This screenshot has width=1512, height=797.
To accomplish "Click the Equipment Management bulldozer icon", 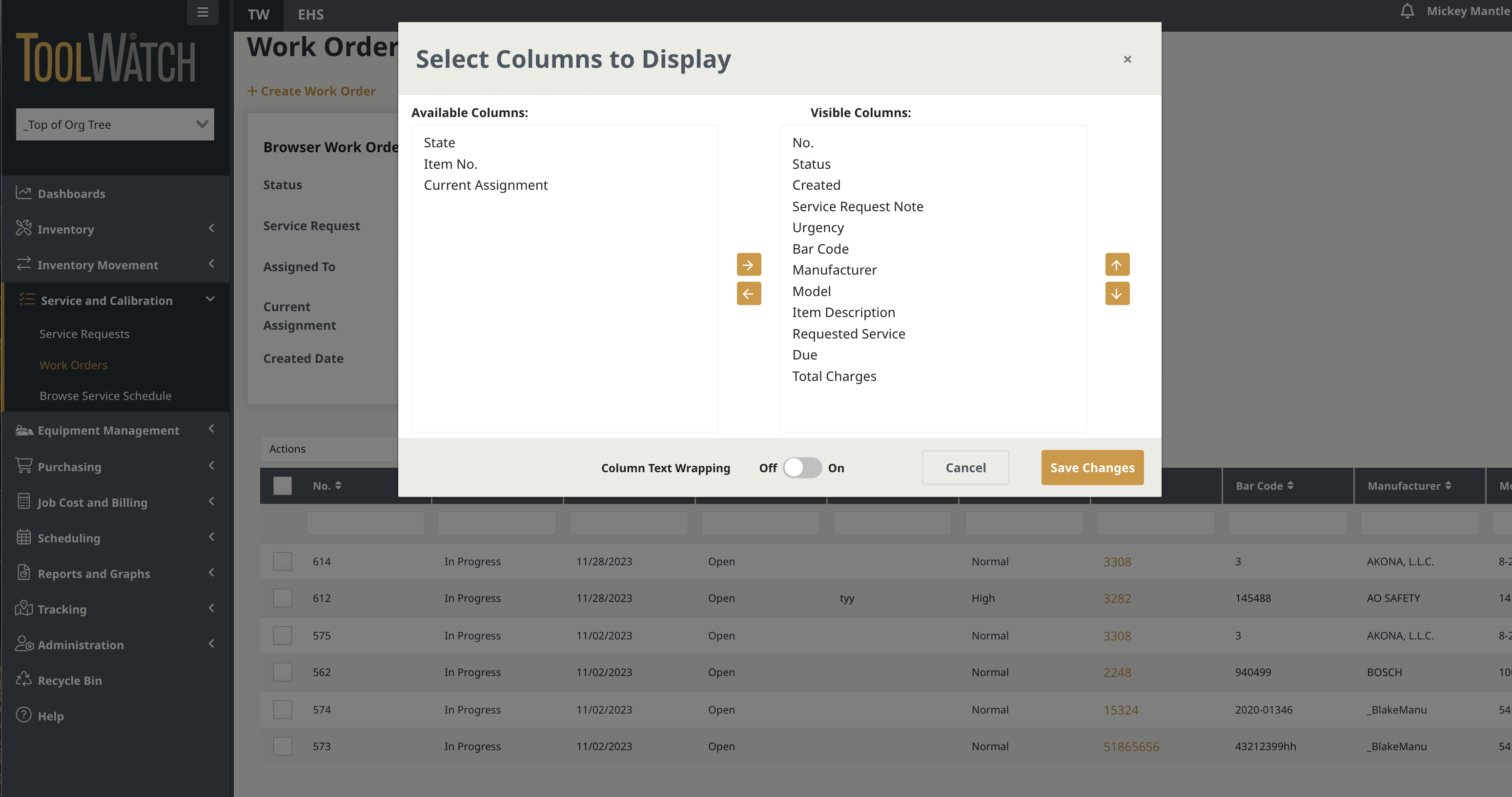I will [x=23, y=430].
